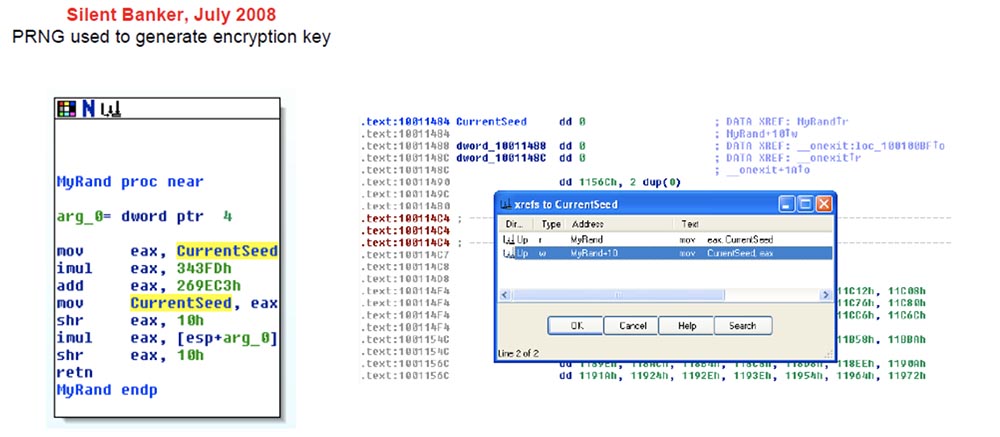Screen dimensions: 1000x437
Task: Click the [esp+arg_0] operand
Action: click(227, 338)
